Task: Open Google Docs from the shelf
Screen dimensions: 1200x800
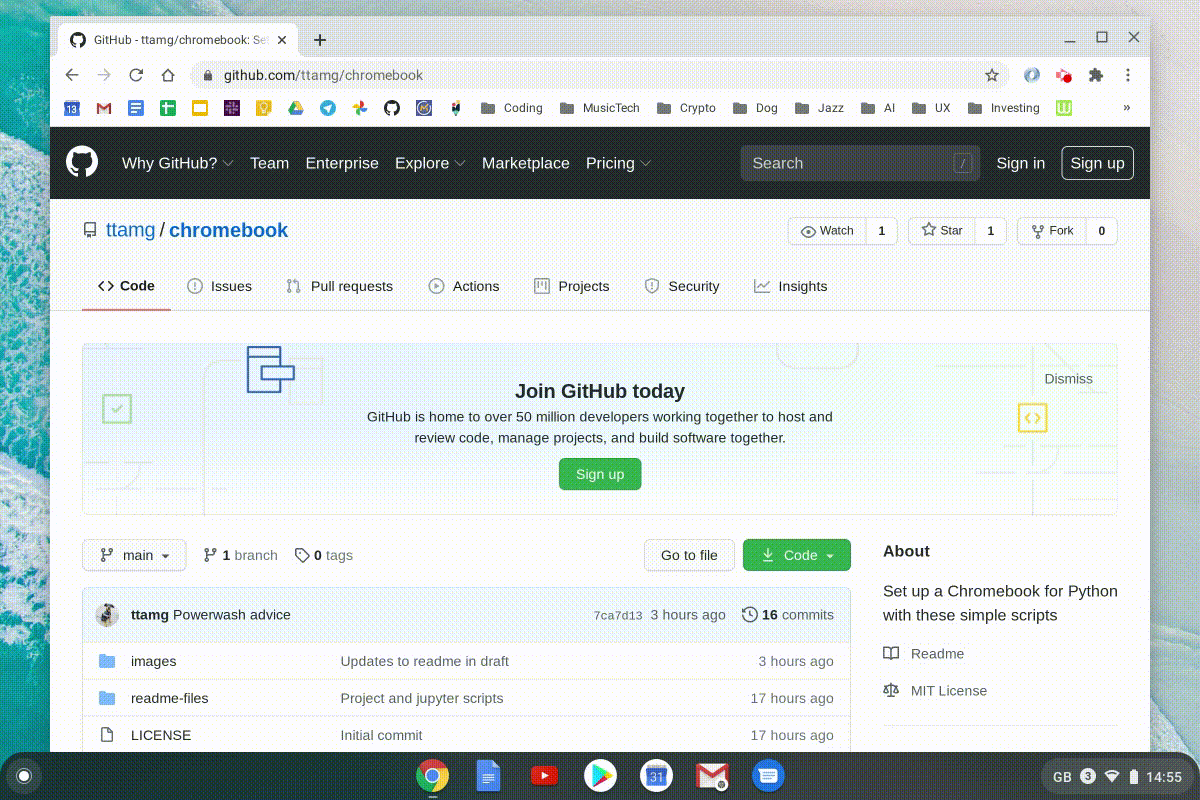Action: [x=488, y=775]
